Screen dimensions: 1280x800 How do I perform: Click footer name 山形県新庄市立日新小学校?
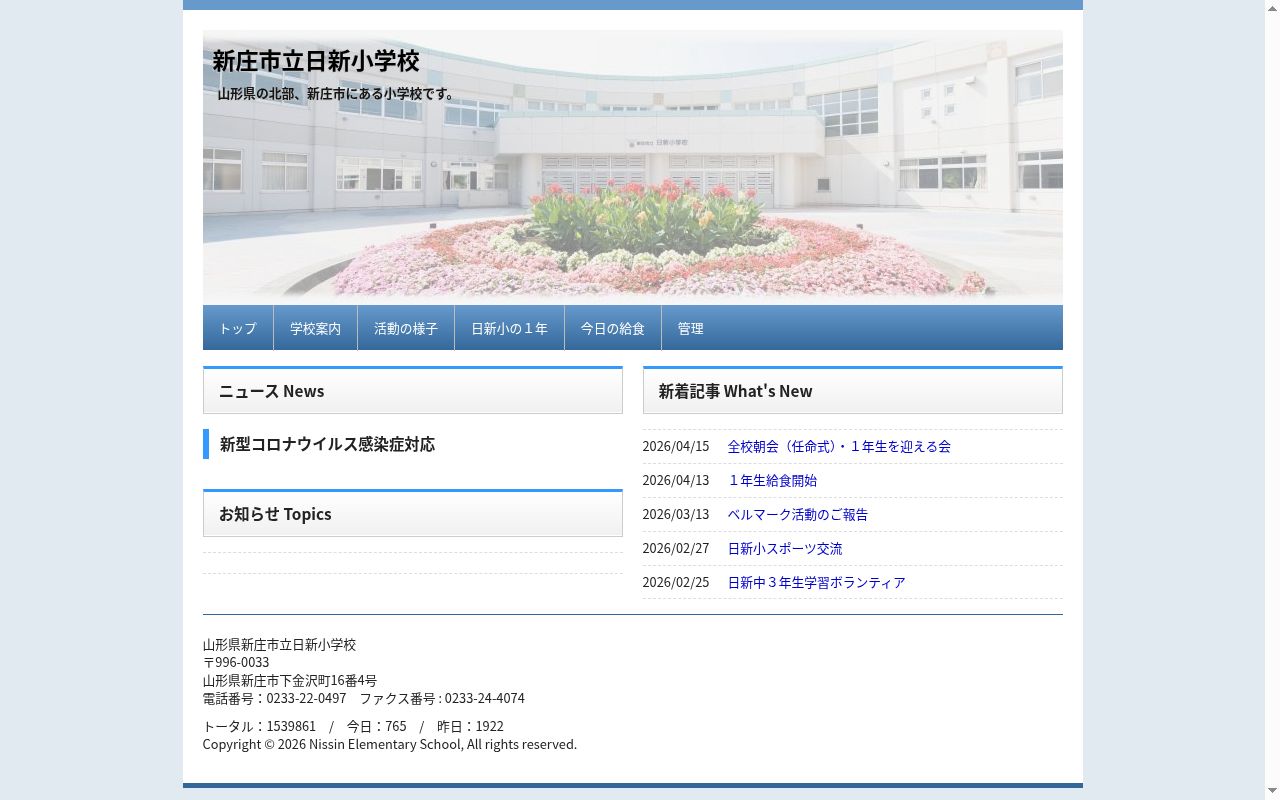pos(280,644)
